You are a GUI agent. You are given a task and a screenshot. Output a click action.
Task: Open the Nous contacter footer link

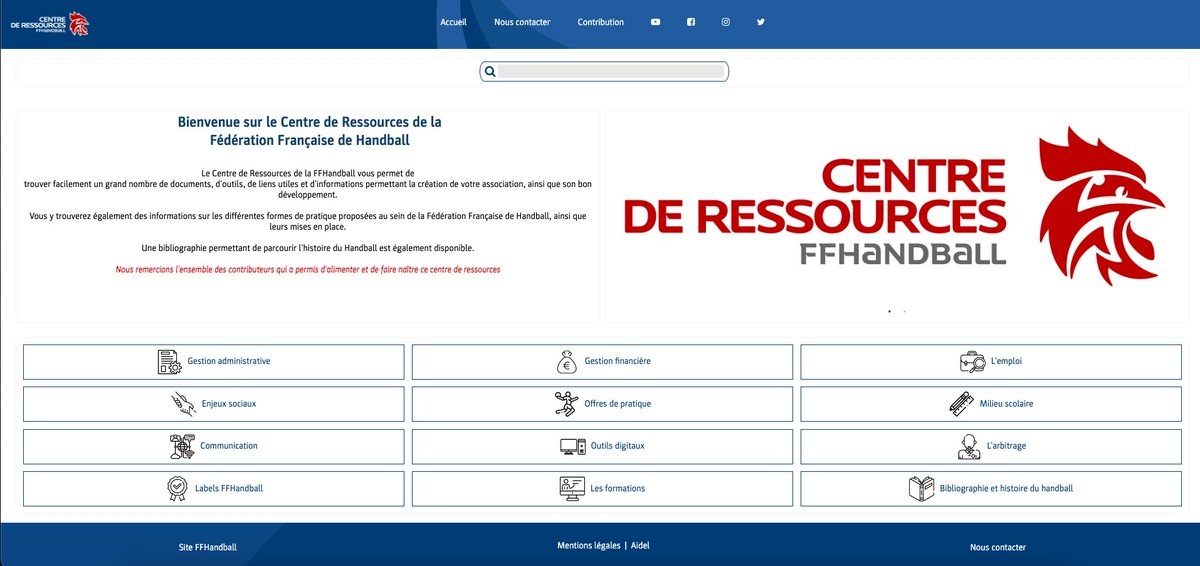click(x=998, y=547)
